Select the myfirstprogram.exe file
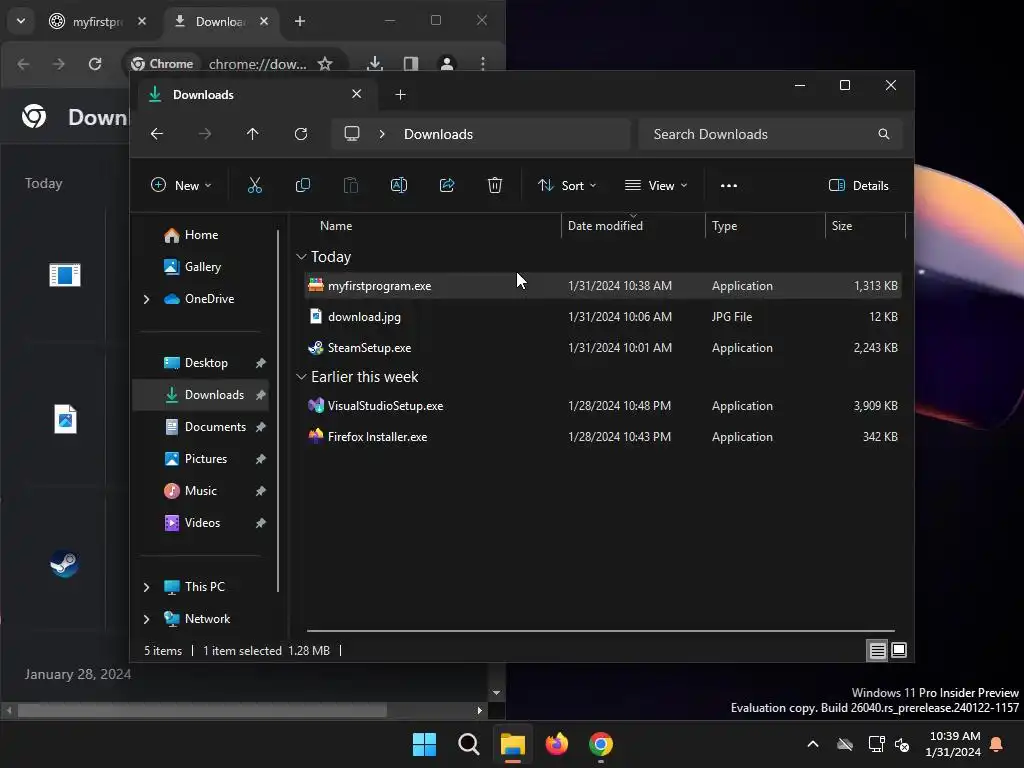This screenshot has width=1024, height=768. [603, 286]
